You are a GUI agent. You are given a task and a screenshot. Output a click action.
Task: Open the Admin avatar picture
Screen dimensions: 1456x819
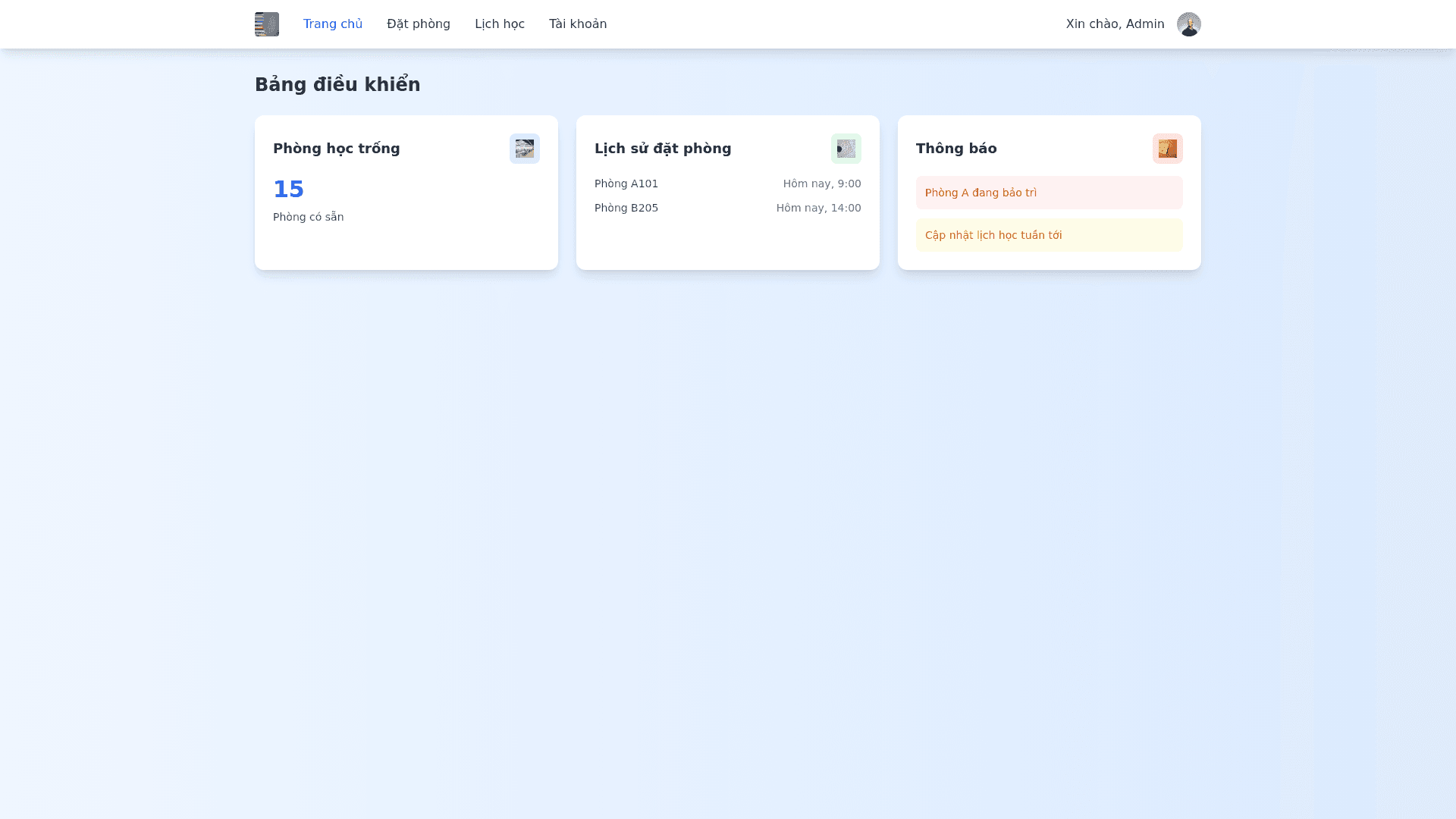[x=1188, y=24]
